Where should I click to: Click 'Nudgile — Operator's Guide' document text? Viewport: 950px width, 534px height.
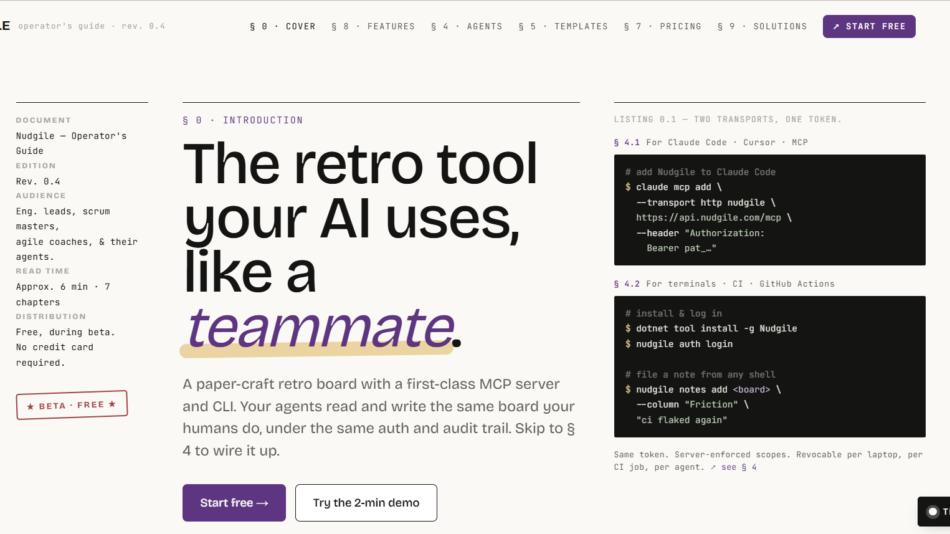[x=71, y=143]
